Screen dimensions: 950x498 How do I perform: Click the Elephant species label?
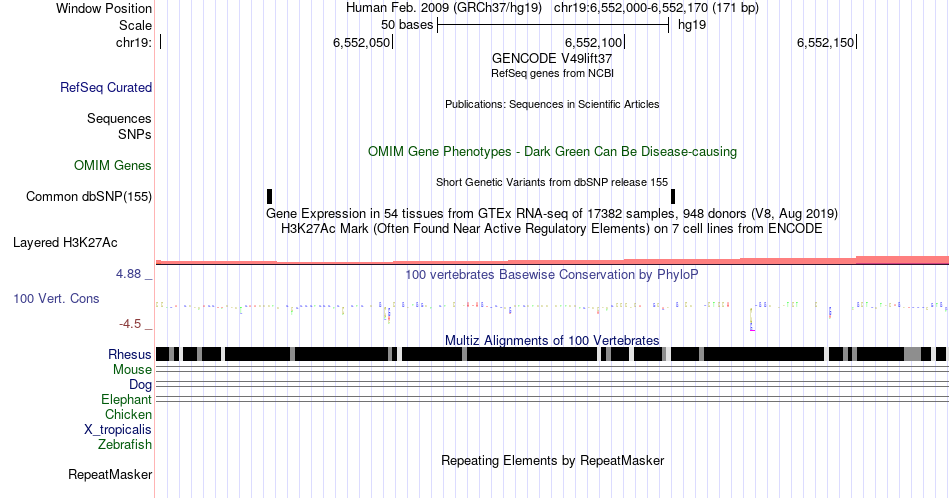click(127, 399)
